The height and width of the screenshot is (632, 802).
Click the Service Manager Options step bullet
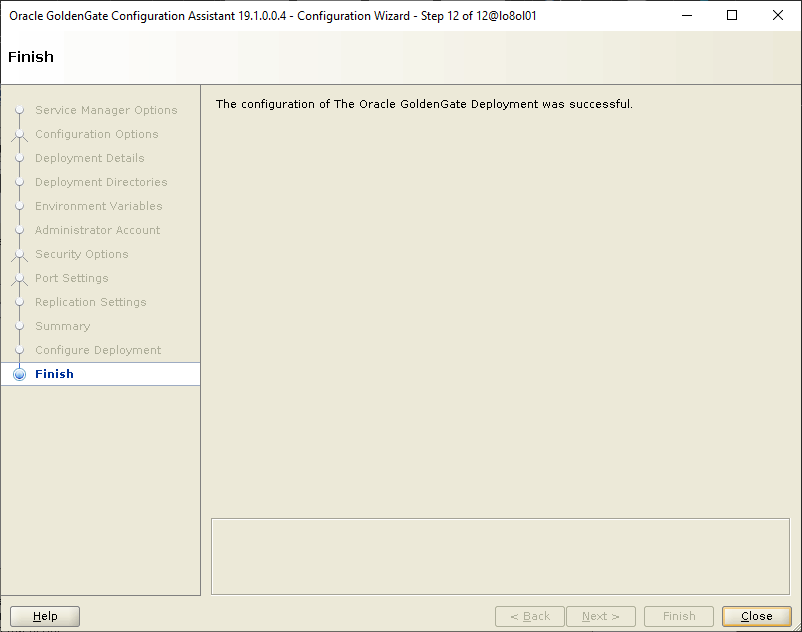pyautogui.click(x=19, y=110)
